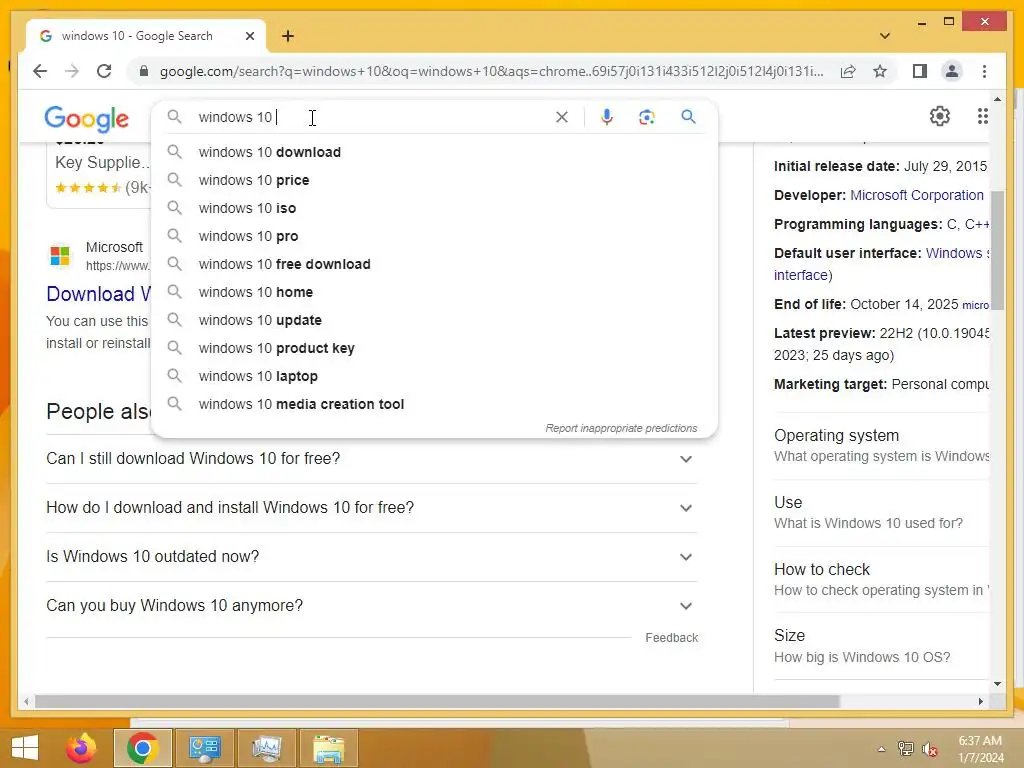1024x768 pixels.
Task: Open the taskbar clock showing 6:37 AM
Action: tap(980, 749)
